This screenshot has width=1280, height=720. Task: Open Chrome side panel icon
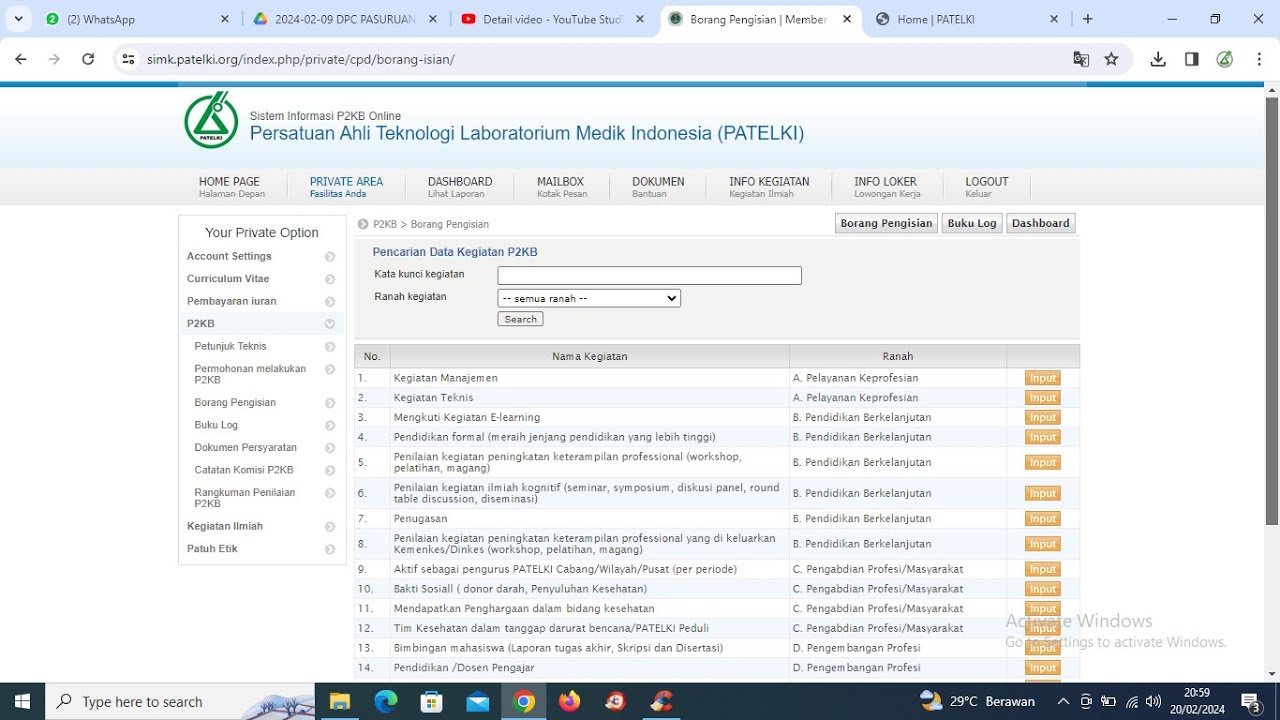pyautogui.click(x=1191, y=59)
